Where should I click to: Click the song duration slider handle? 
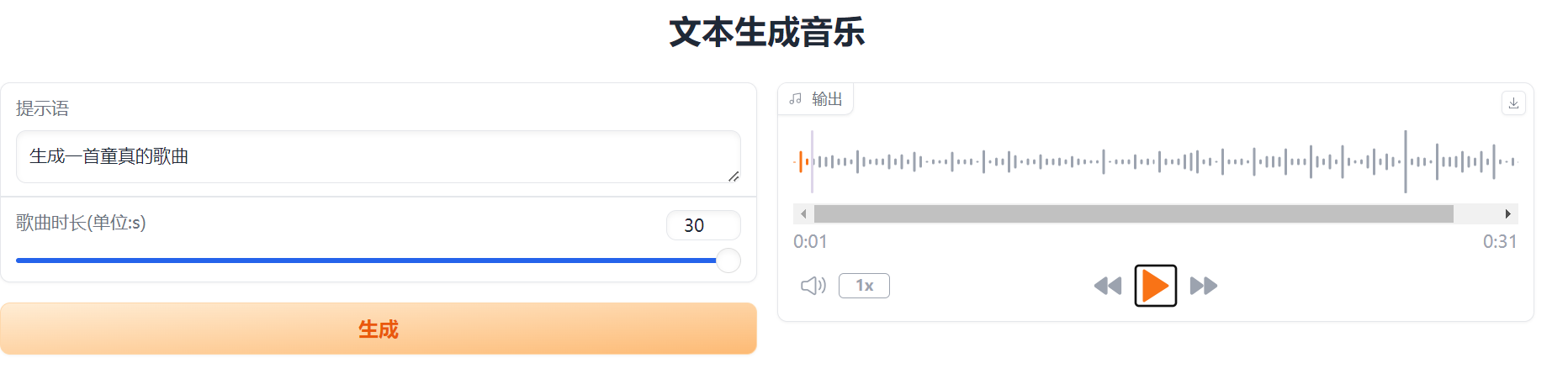(x=728, y=261)
